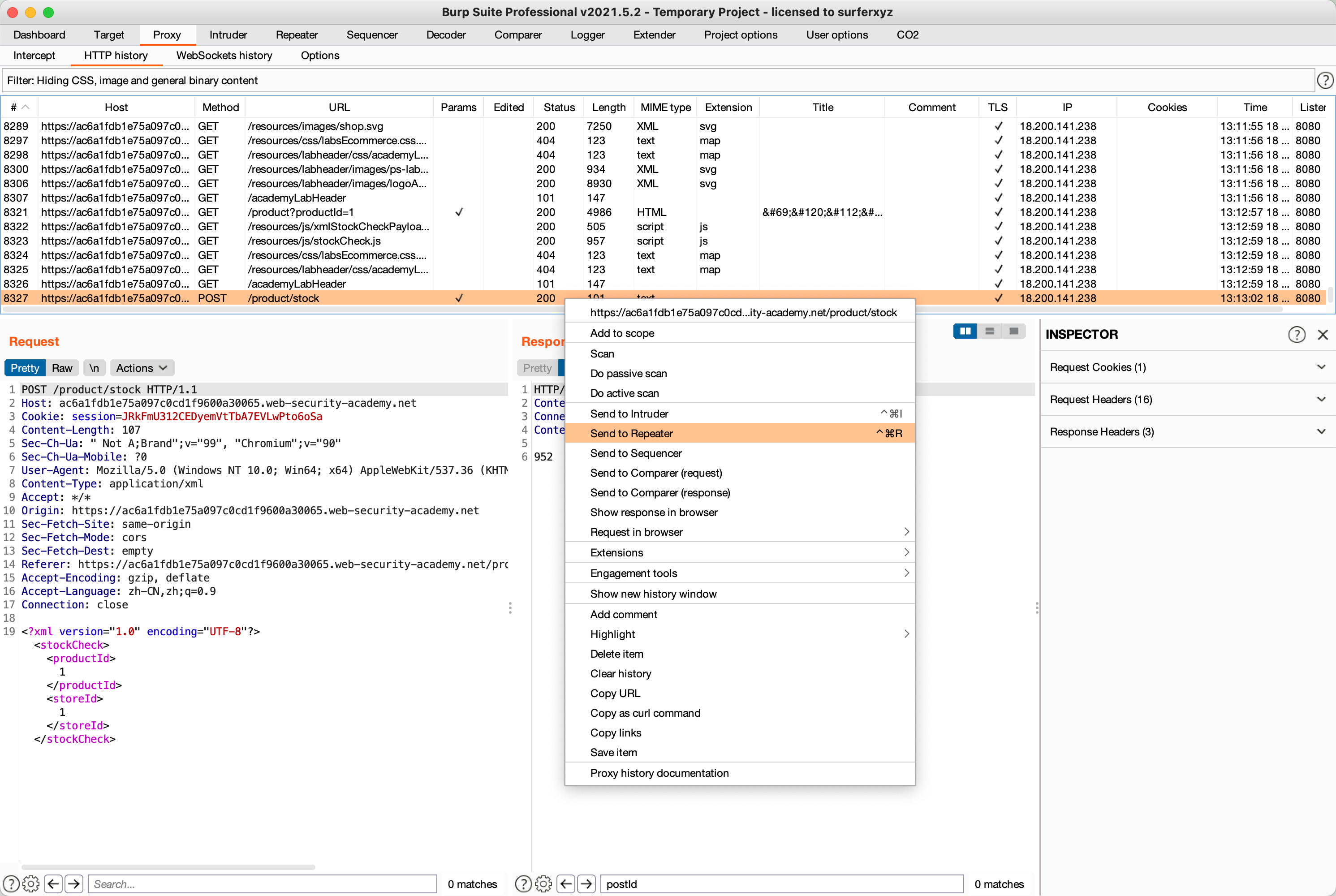The image size is (1336, 896).
Task: Open response search settings gear
Action: click(543, 884)
